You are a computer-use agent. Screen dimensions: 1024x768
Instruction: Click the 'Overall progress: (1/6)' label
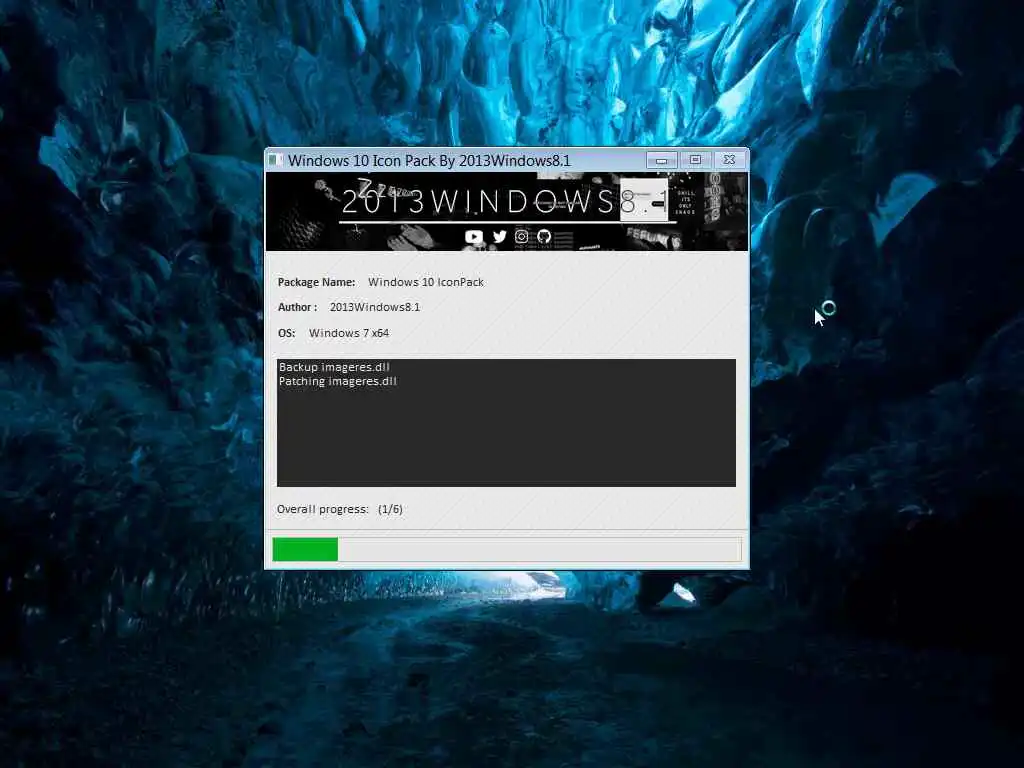pyautogui.click(x=340, y=509)
